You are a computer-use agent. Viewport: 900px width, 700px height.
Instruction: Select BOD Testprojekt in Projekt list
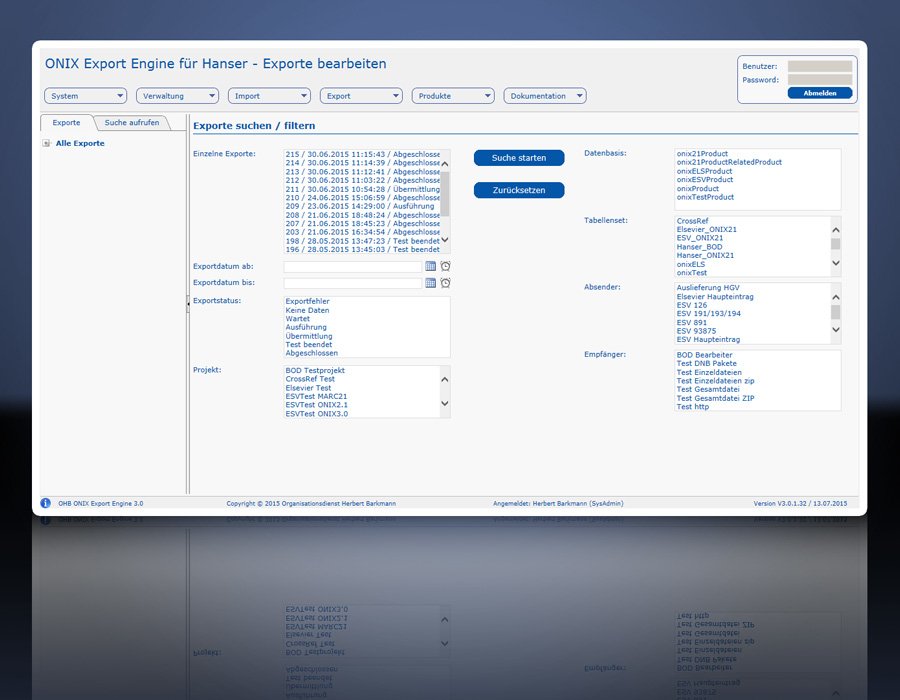click(x=315, y=371)
